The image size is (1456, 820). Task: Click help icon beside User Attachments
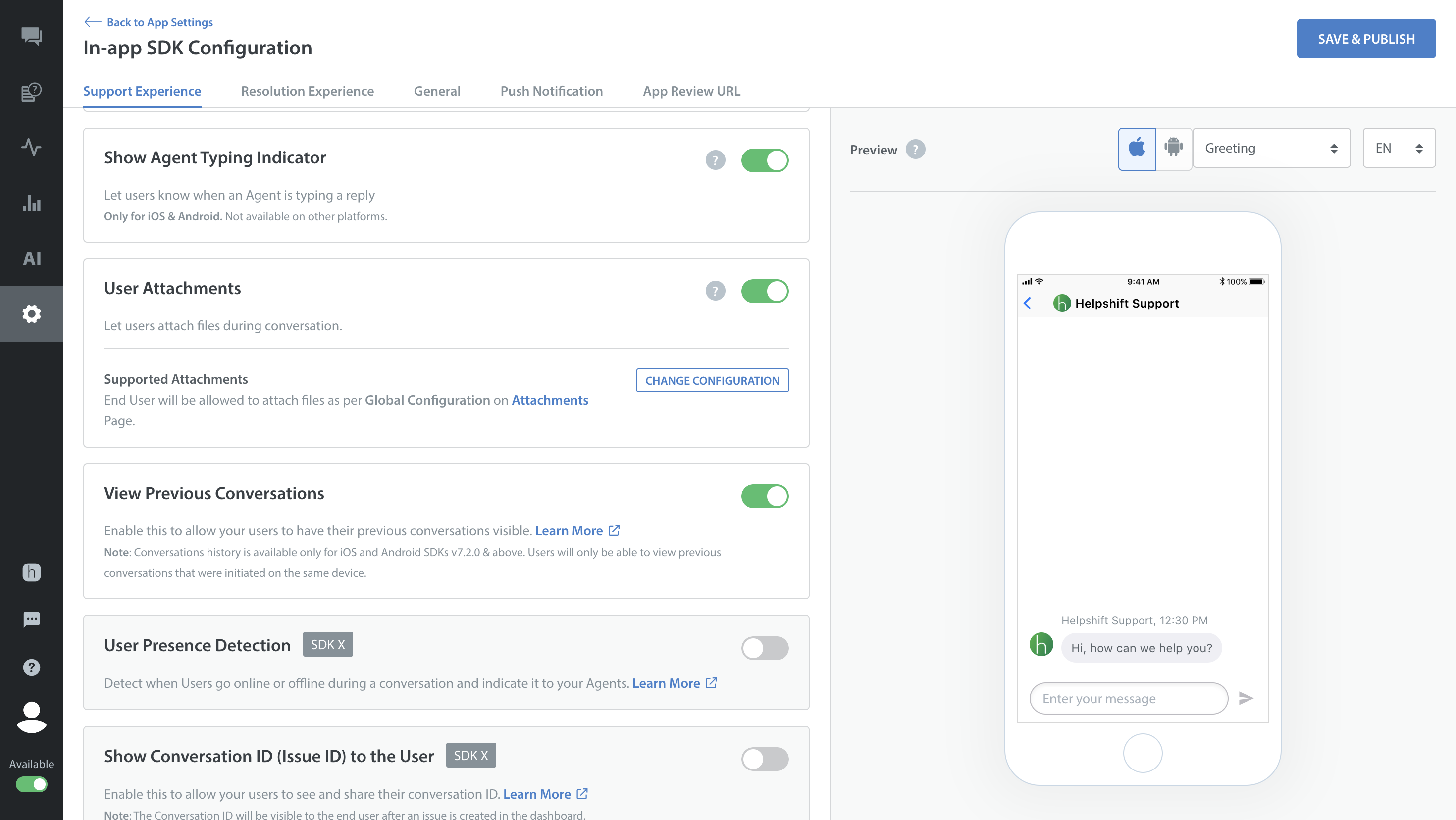coord(715,291)
